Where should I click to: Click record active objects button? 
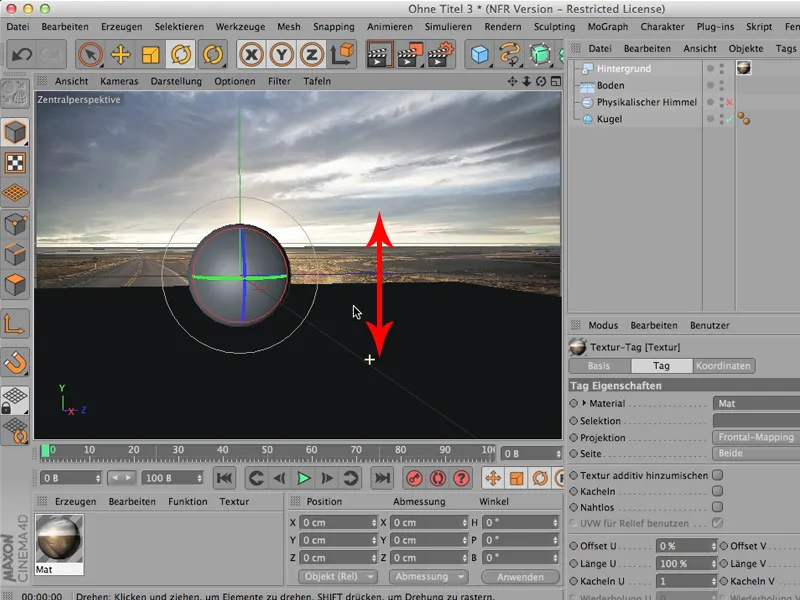coord(414,478)
